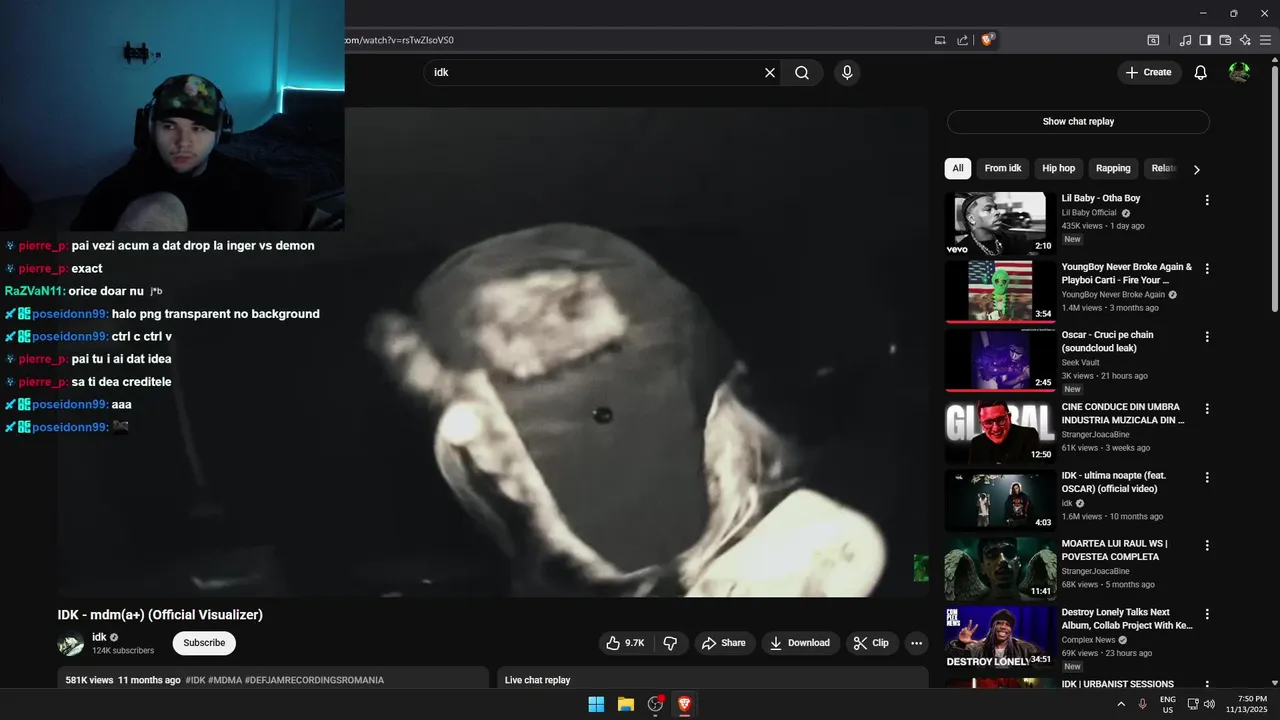
Task: Click the Create button
Action: coord(1149,72)
